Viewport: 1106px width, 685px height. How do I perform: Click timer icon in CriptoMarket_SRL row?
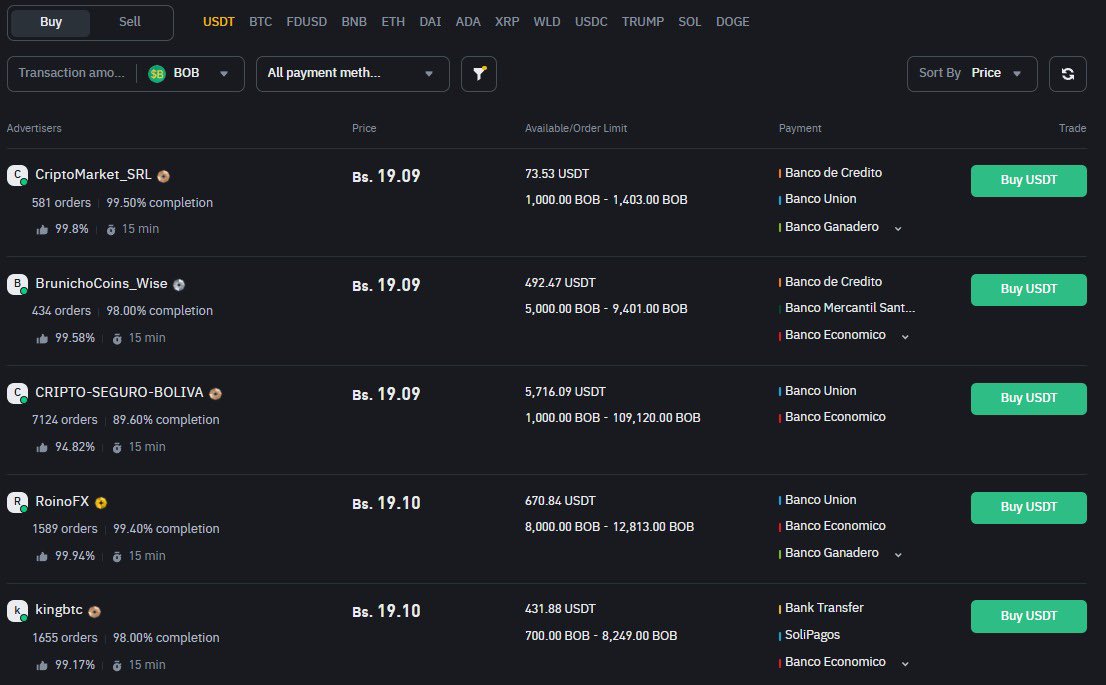[x=111, y=229]
